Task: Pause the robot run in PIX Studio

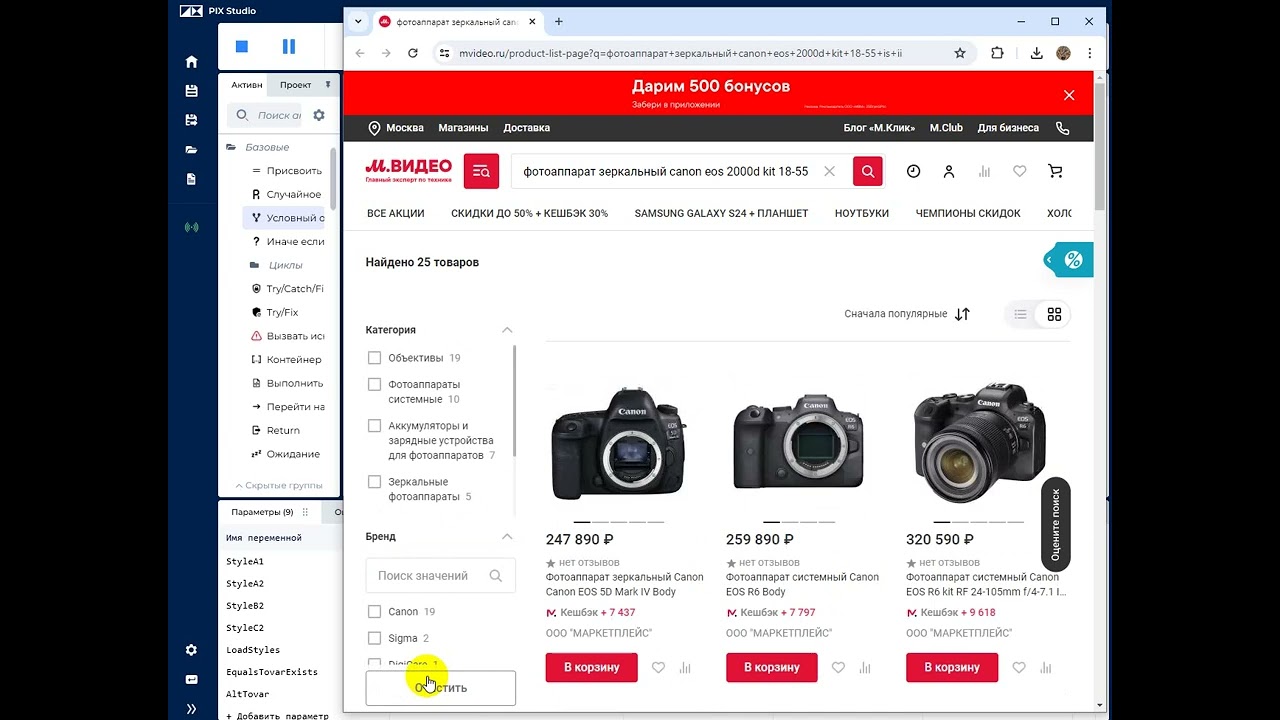Action: coord(289,46)
